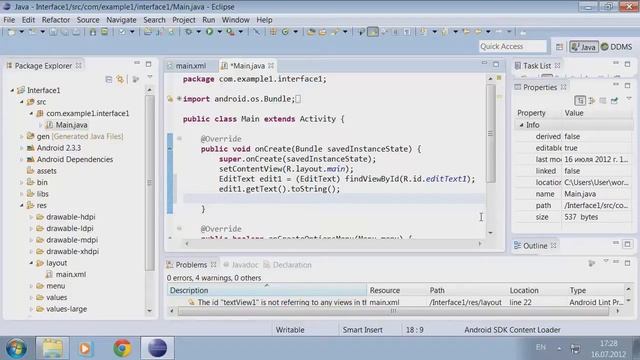The height and width of the screenshot is (360, 640).
Task: Switch to the Javadoc tab
Action: (241, 265)
